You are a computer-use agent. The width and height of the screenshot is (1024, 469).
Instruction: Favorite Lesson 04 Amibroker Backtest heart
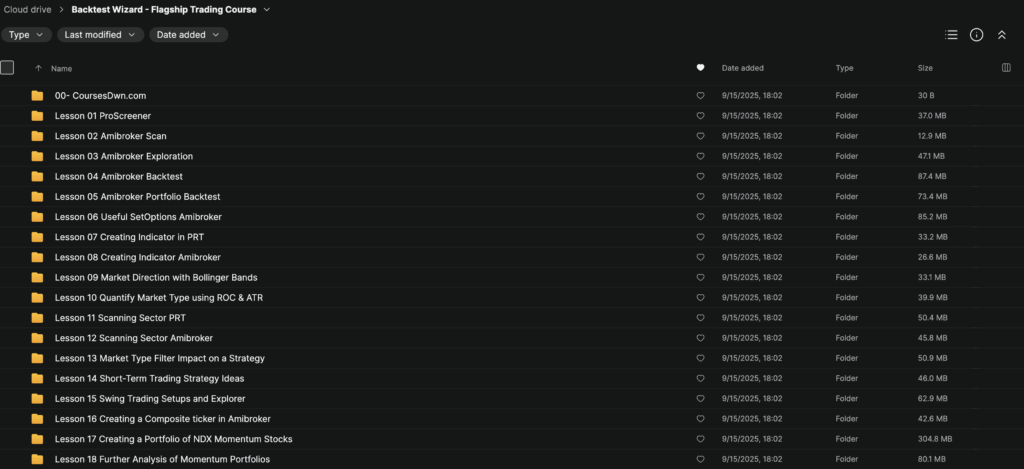pyautogui.click(x=700, y=176)
